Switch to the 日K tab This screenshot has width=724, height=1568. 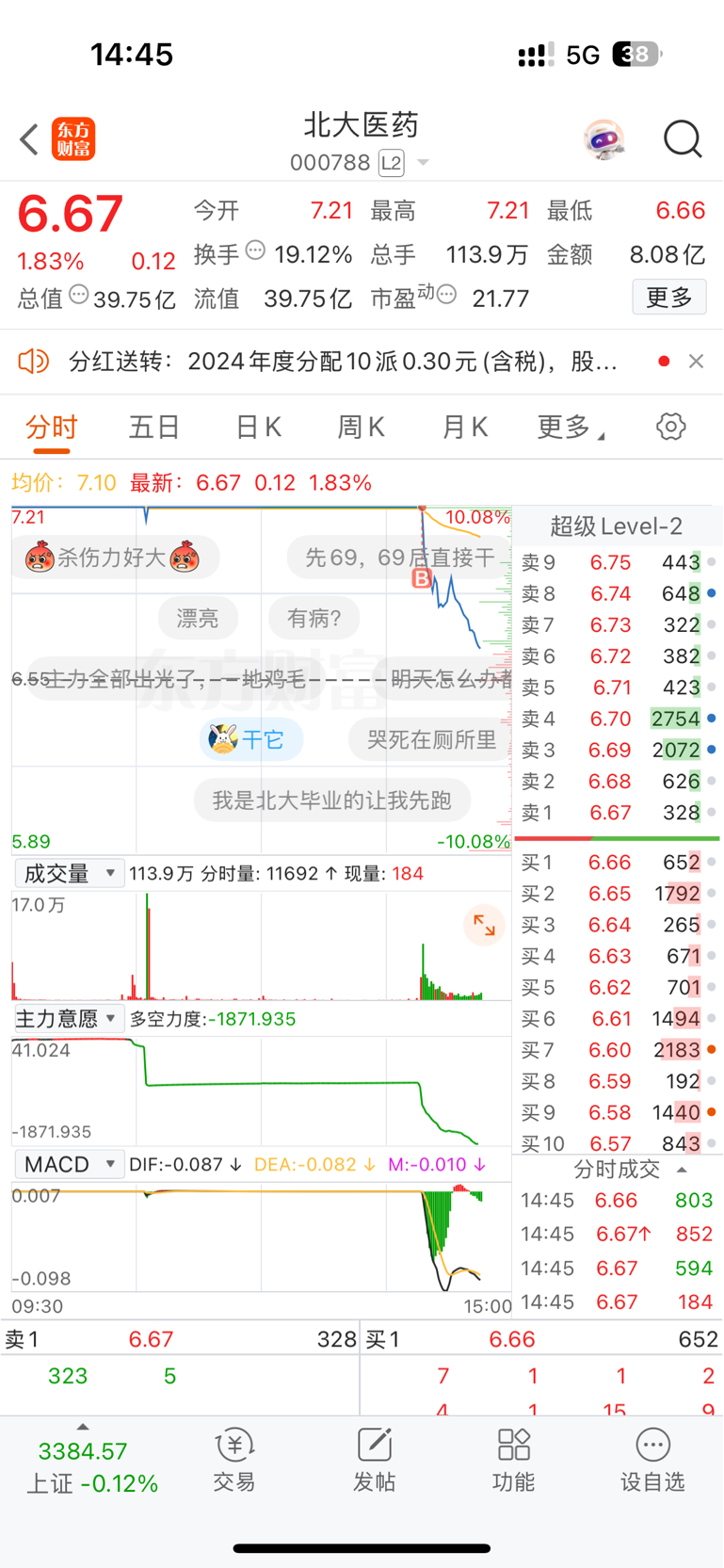258,428
